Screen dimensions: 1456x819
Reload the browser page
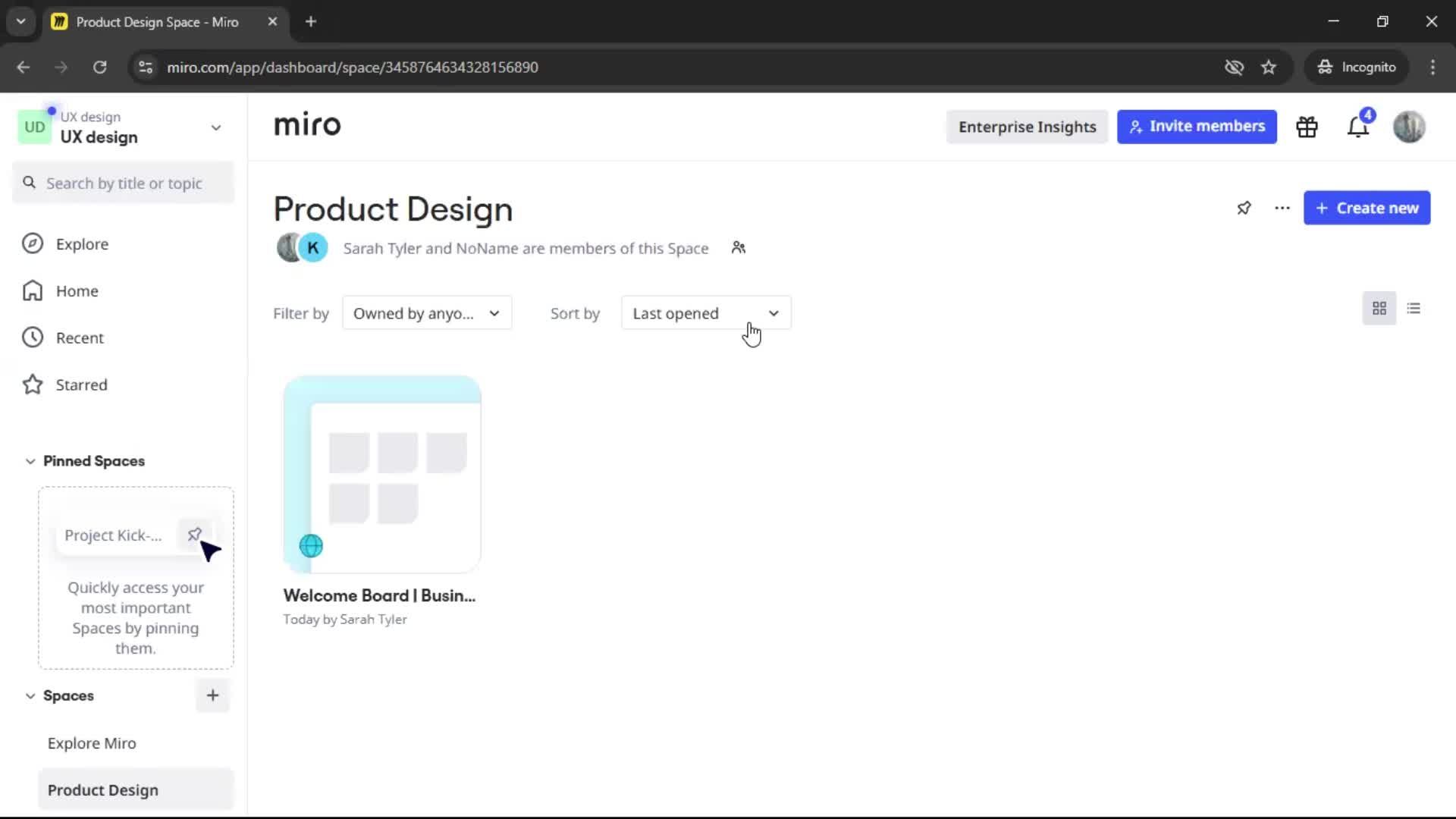(x=99, y=67)
